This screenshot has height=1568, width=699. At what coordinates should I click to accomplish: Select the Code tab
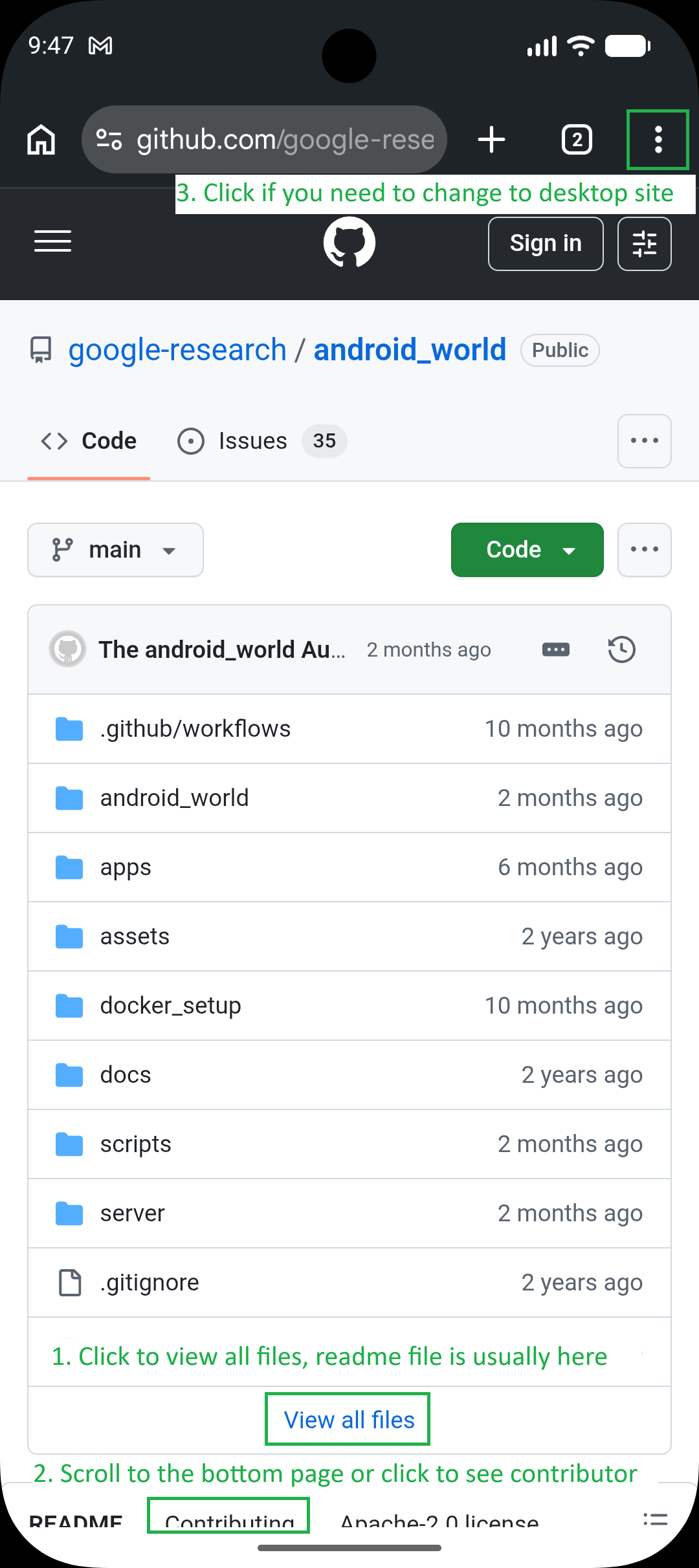(x=89, y=441)
